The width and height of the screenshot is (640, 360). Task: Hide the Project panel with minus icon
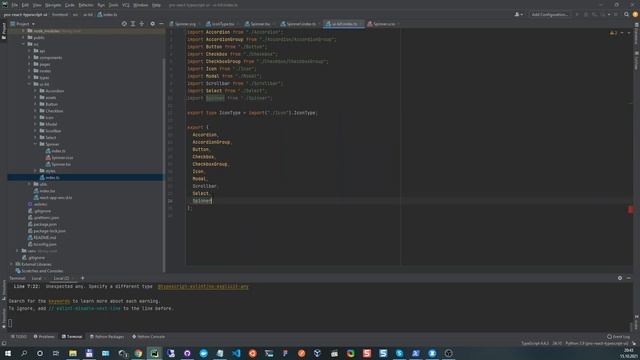[x=161, y=24]
